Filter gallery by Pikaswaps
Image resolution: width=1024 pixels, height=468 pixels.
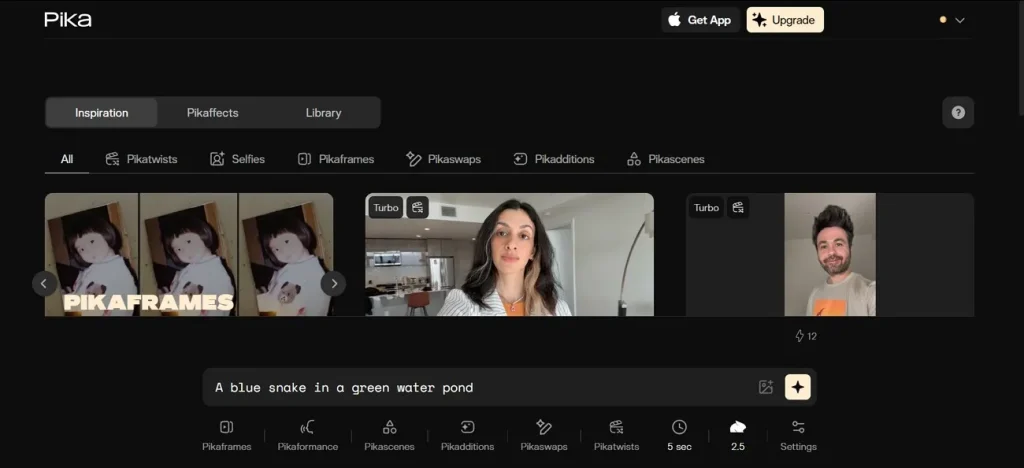443,159
